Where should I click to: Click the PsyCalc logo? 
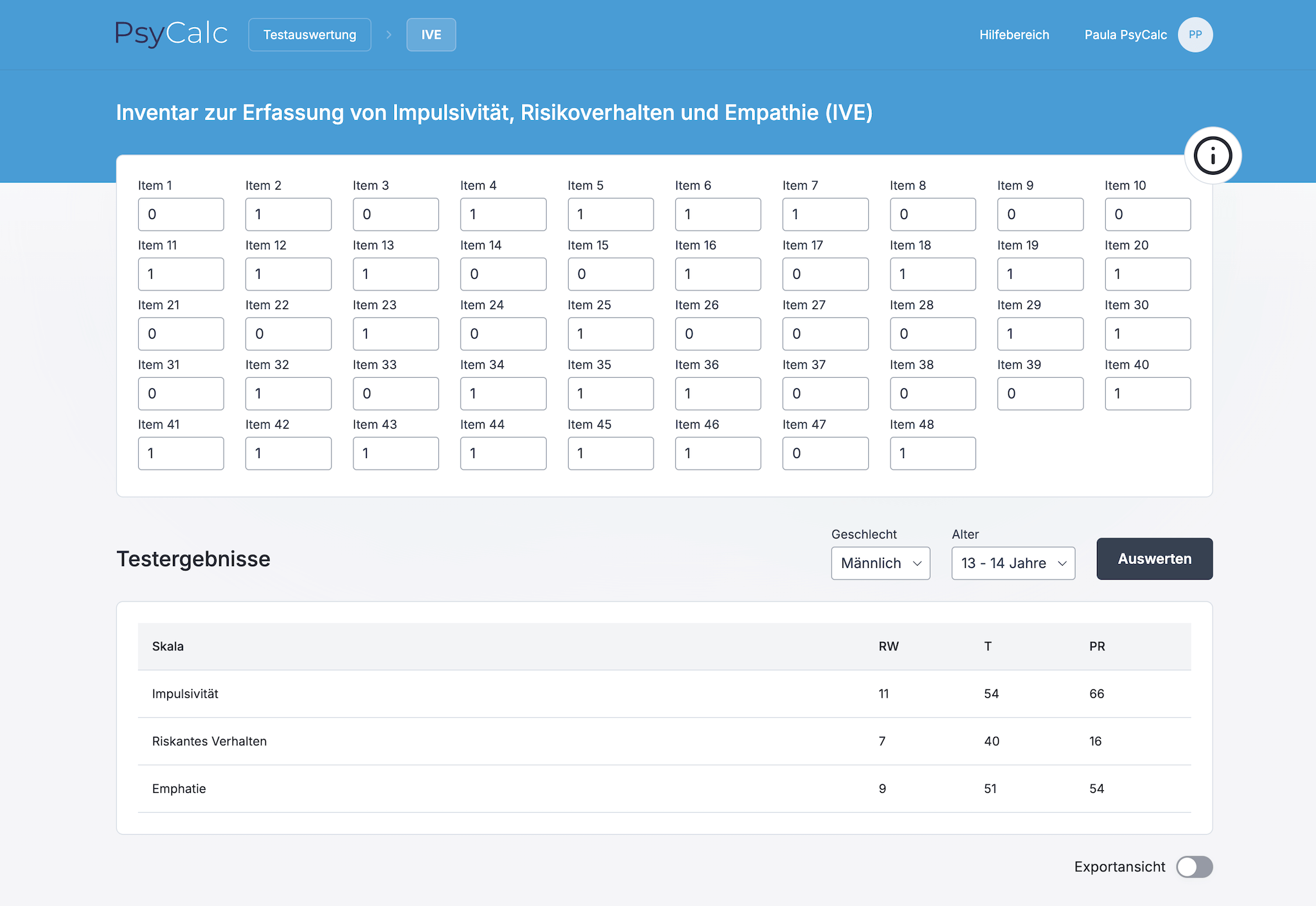coord(171,34)
